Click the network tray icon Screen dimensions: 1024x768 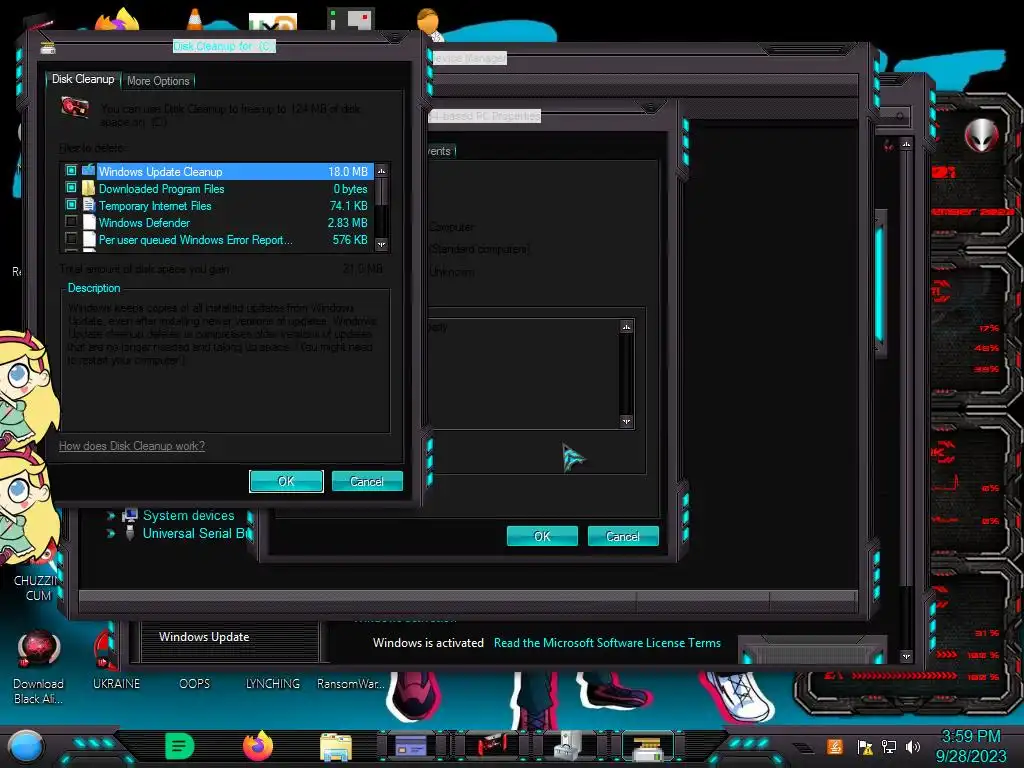[889, 746]
